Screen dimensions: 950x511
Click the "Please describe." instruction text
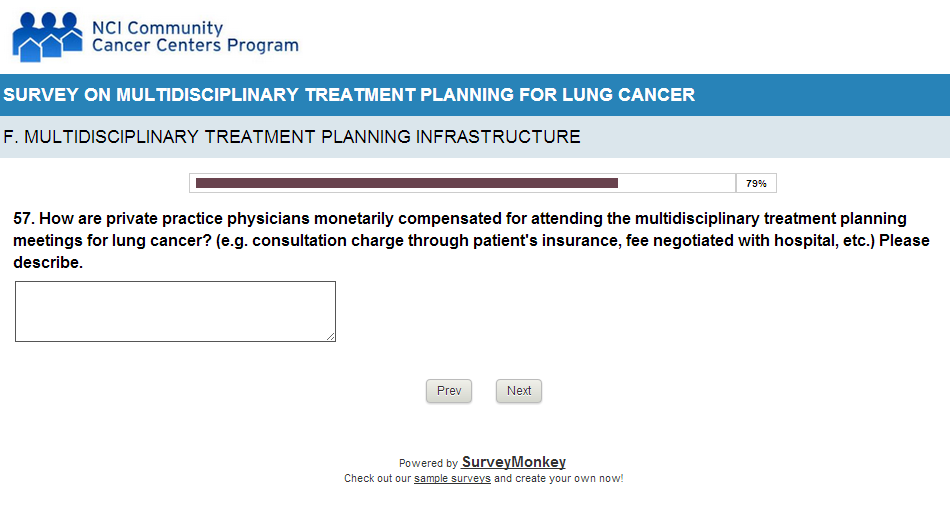(x=48, y=263)
